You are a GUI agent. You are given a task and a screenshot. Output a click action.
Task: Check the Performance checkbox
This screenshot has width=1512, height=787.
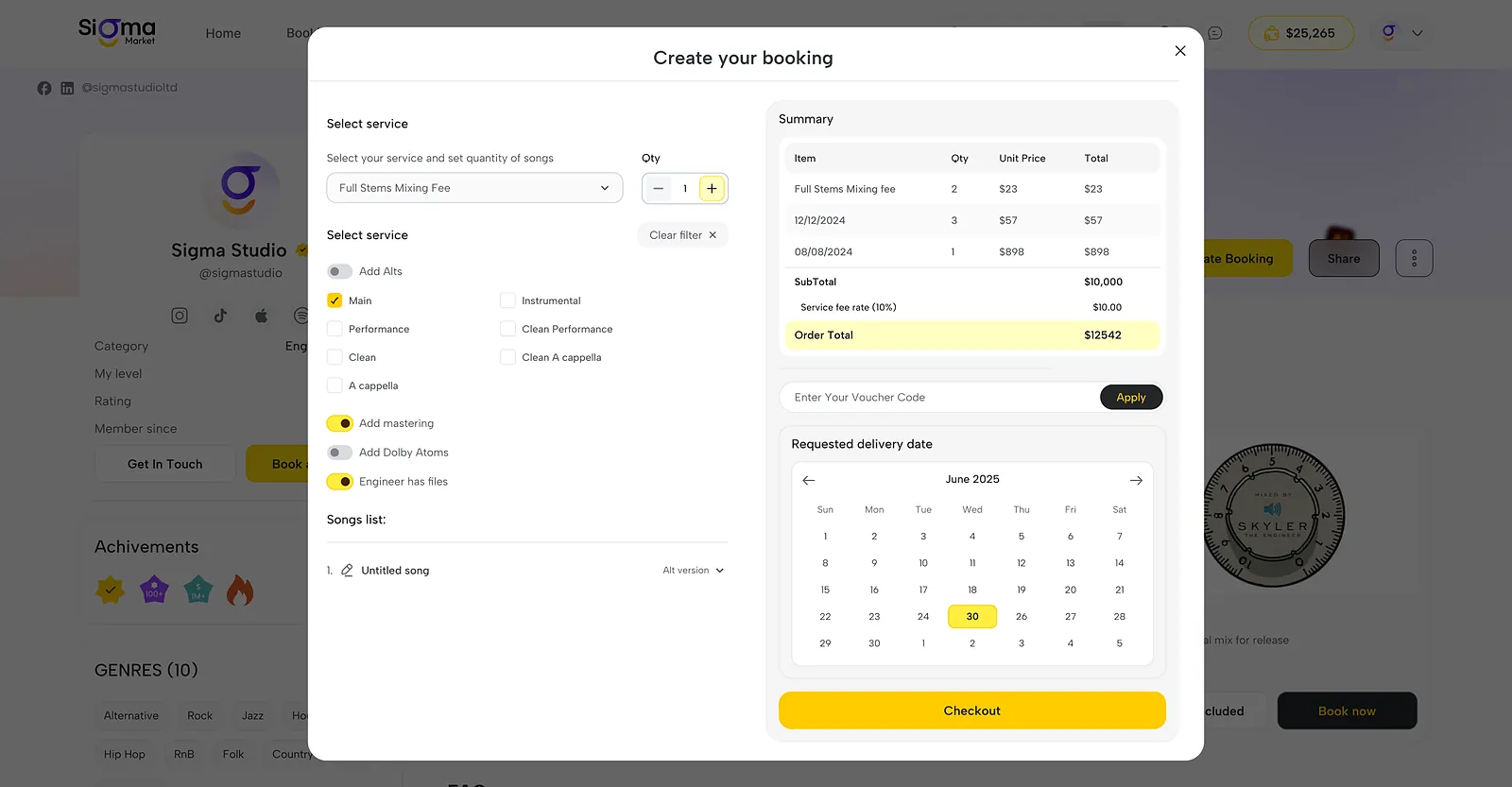[x=335, y=329]
